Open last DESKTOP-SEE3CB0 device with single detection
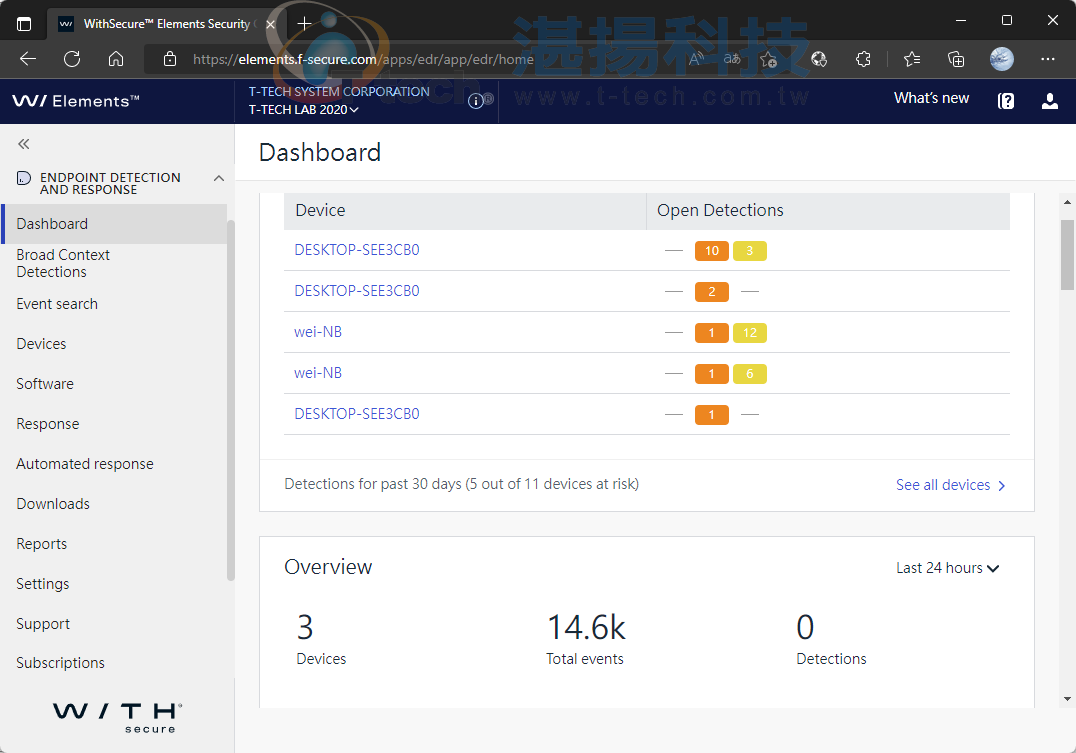The width and height of the screenshot is (1076, 753). (x=356, y=414)
